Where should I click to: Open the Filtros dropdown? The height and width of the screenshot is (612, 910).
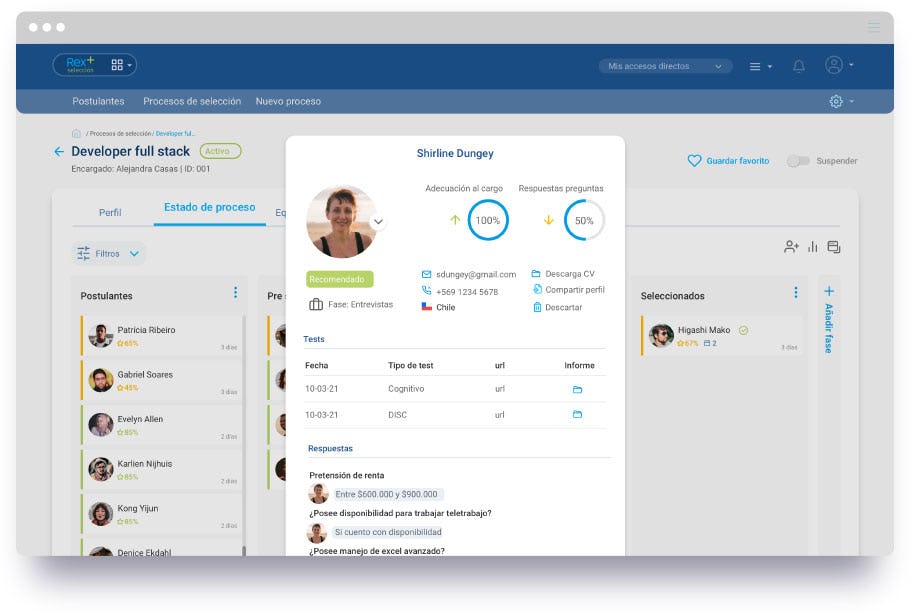pos(108,253)
